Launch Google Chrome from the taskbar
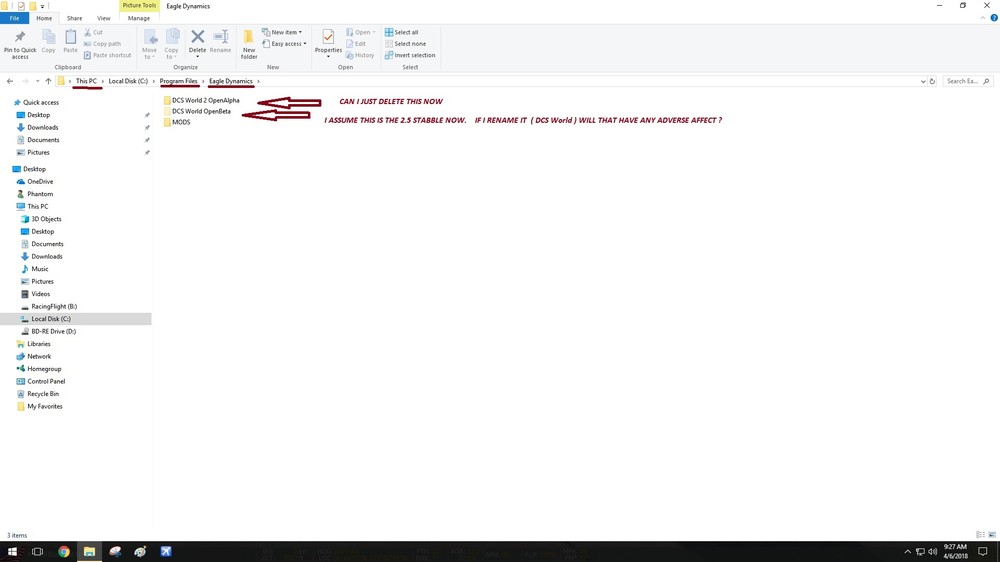The height and width of the screenshot is (562, 1000). click(64, 551)
